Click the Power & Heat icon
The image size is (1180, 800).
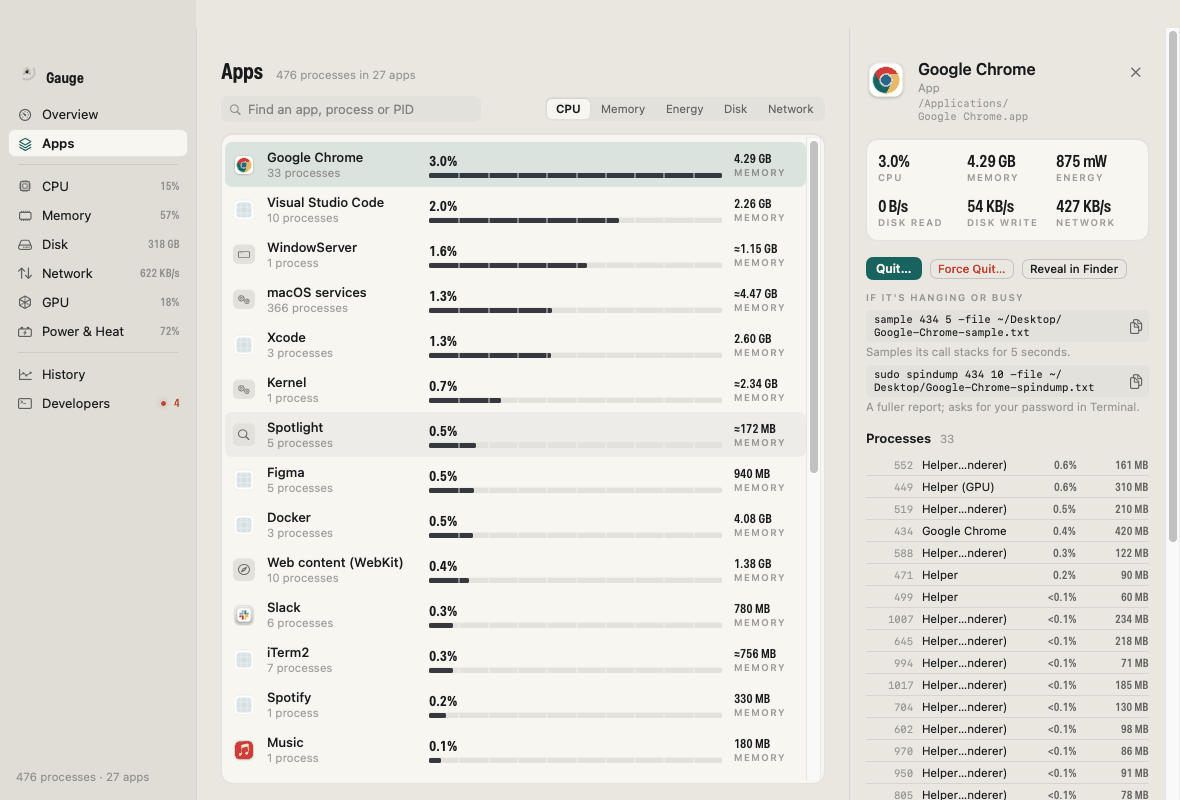click(x=25, y=332)
